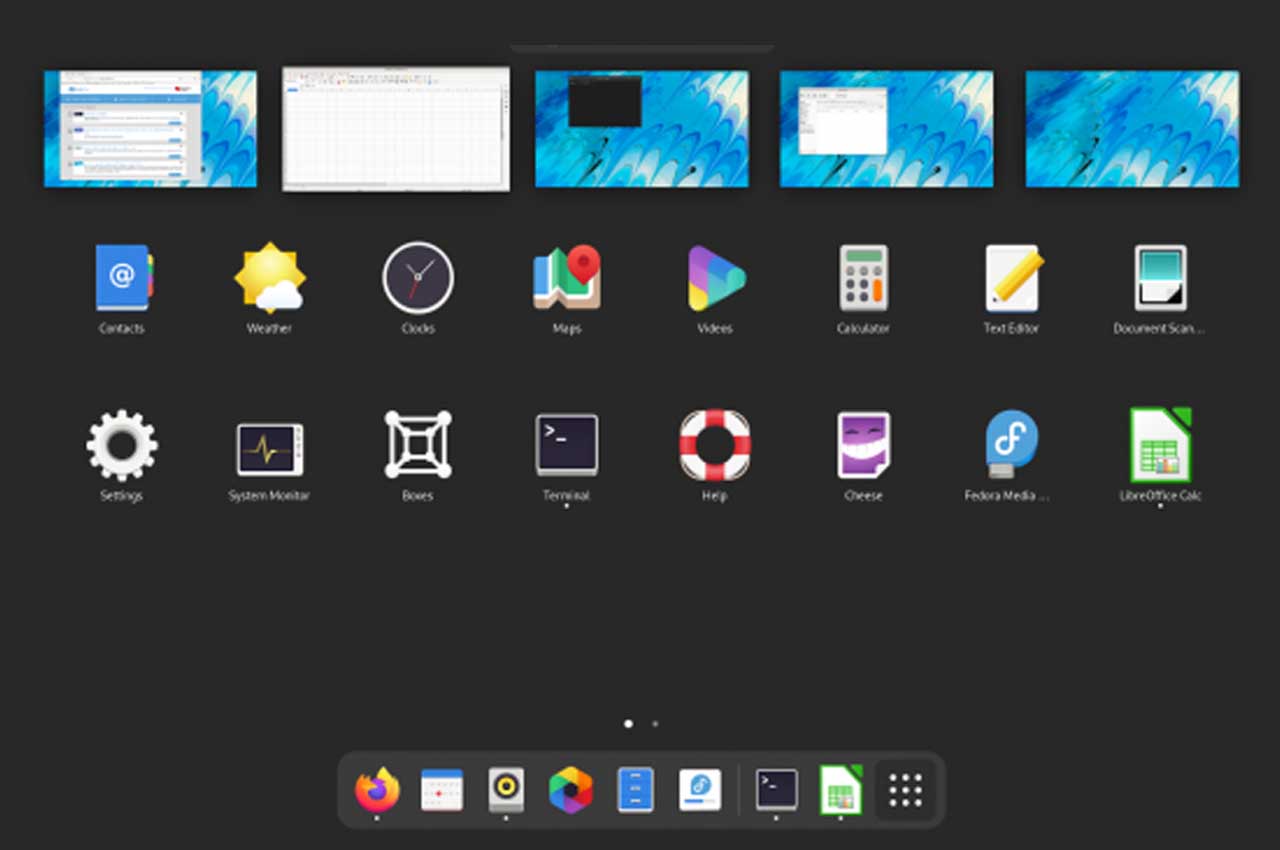Launch the Weather app
This screenshot has width=1280, height=850.
(x=269, y=278)
